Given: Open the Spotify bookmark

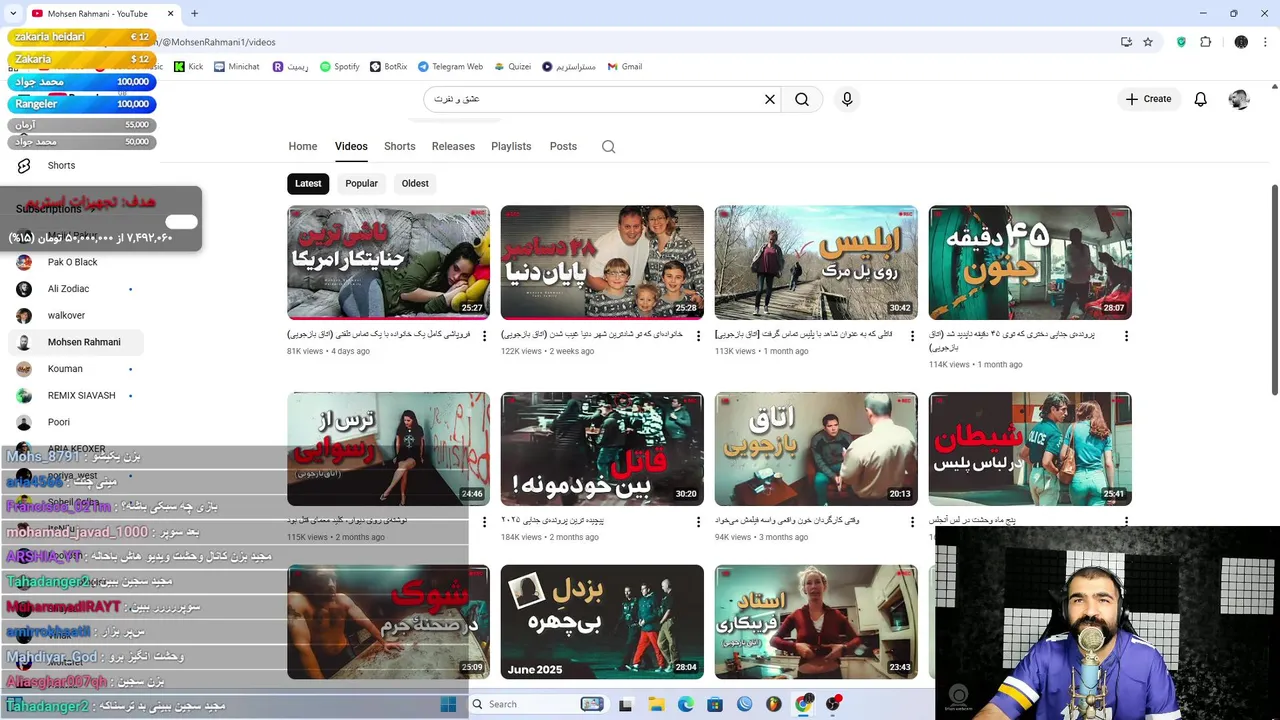Looking at the screenshot, I should (339, 67).
